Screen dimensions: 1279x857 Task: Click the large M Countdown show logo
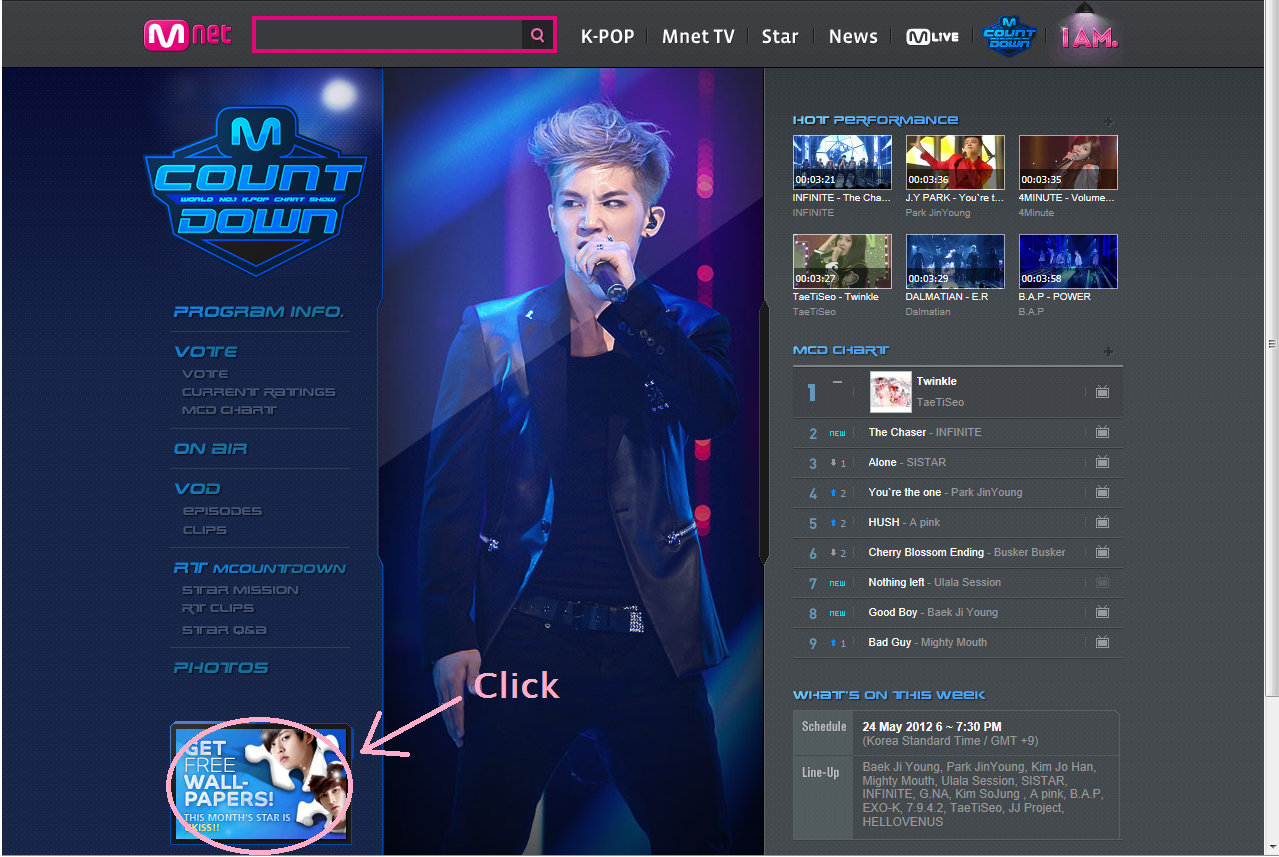click(x=255, y=190)
